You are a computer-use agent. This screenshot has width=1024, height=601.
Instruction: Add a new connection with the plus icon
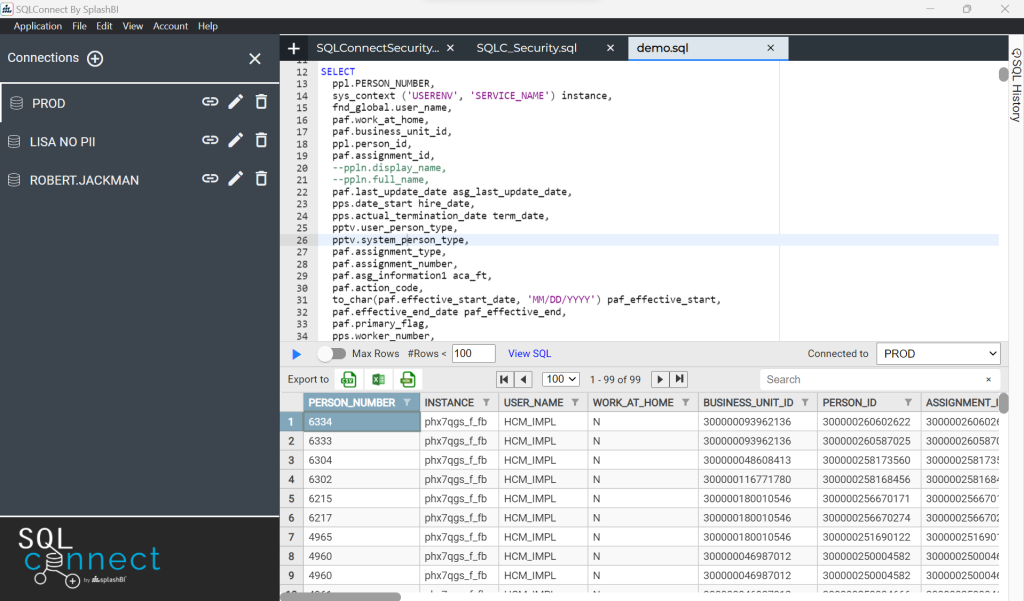click(x=95, y=58)
